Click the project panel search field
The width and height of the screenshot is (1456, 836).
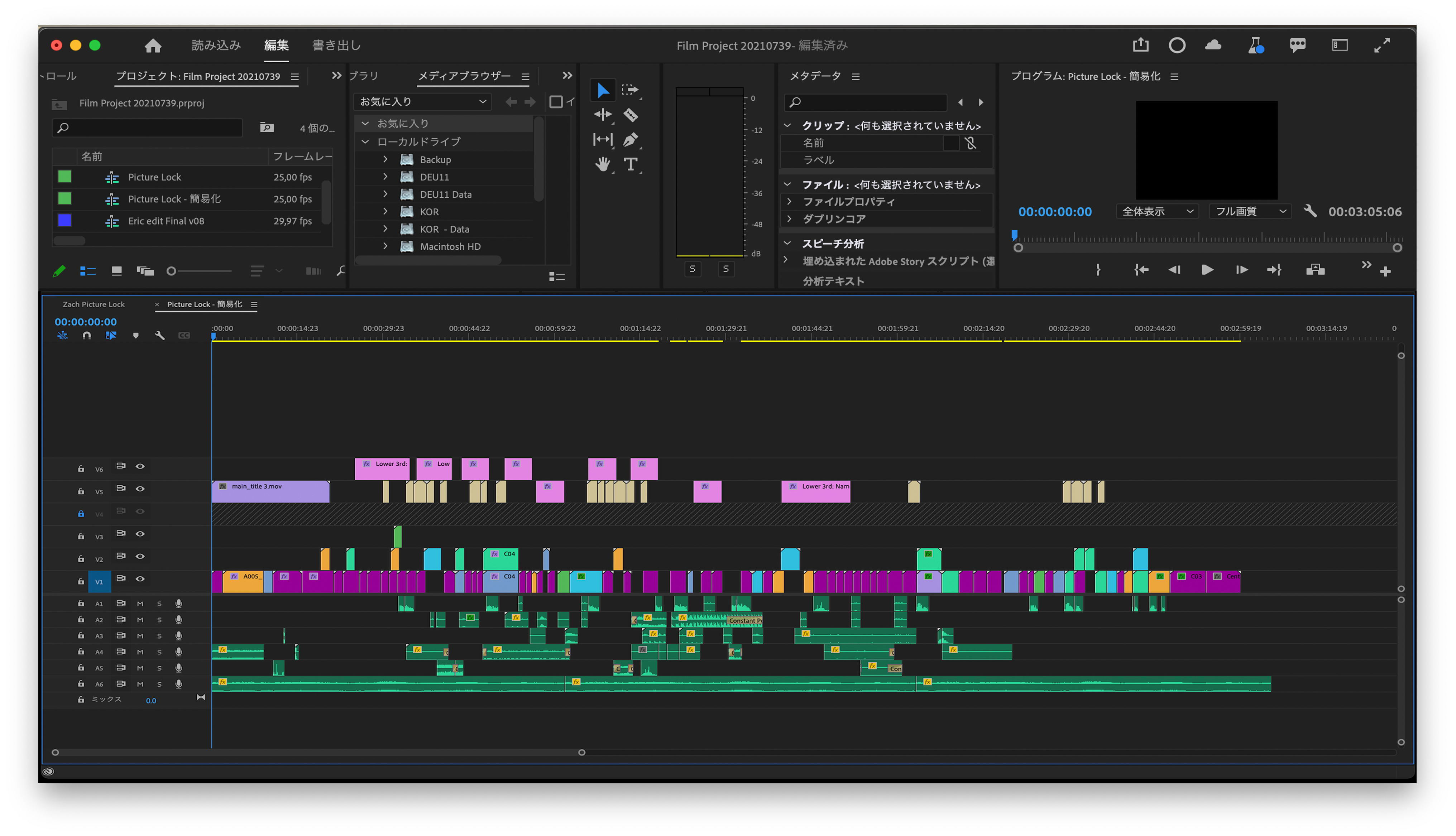click(x=148, y=128)
